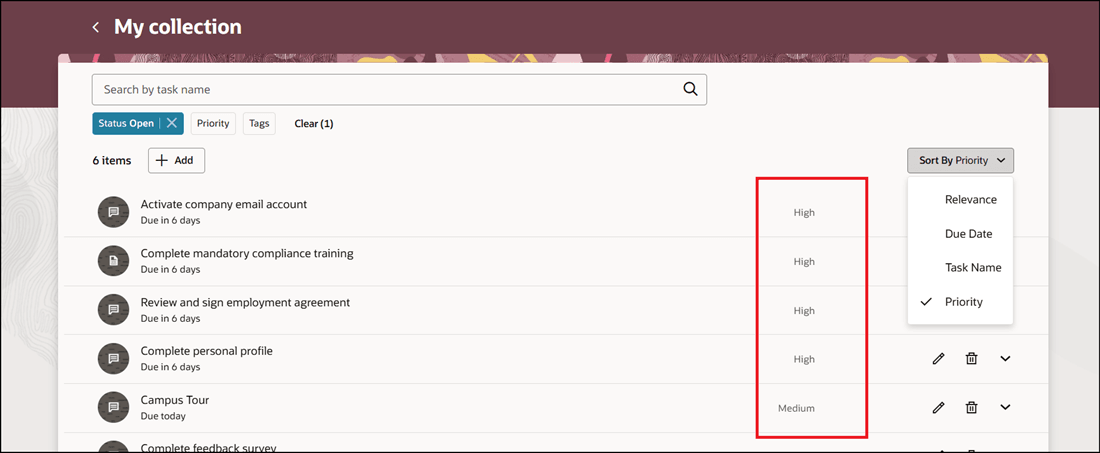Click the Add button

(x=176, y=161)
